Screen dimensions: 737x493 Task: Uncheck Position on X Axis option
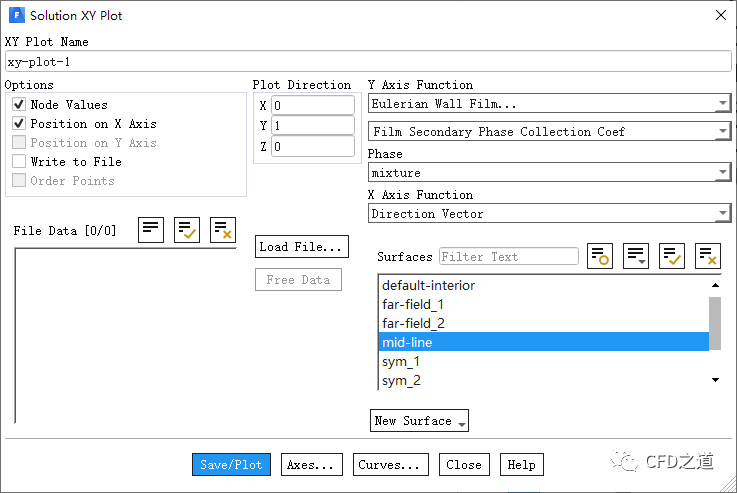(19, 123)
